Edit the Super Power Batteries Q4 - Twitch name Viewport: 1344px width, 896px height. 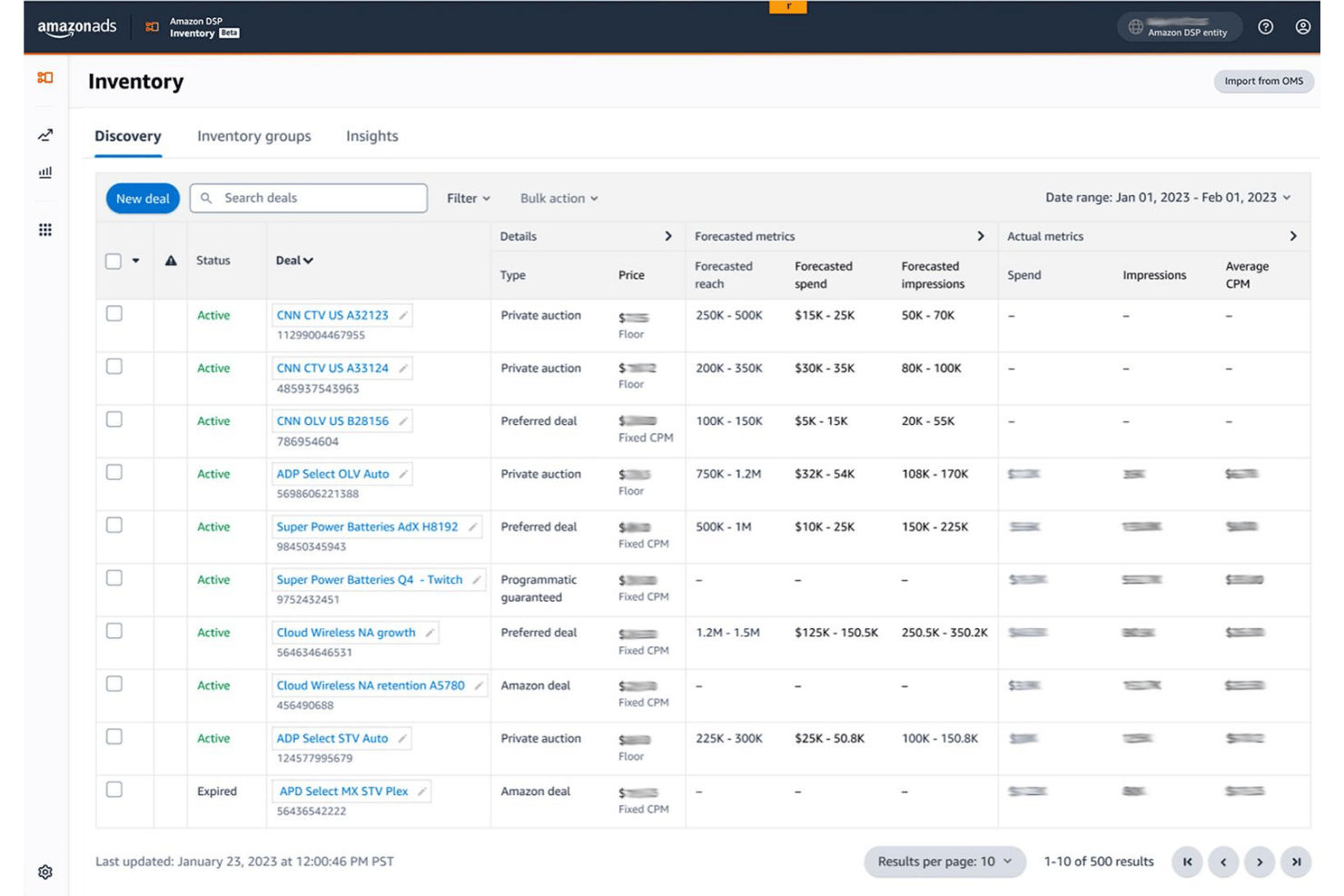click(x=477, y=579)
